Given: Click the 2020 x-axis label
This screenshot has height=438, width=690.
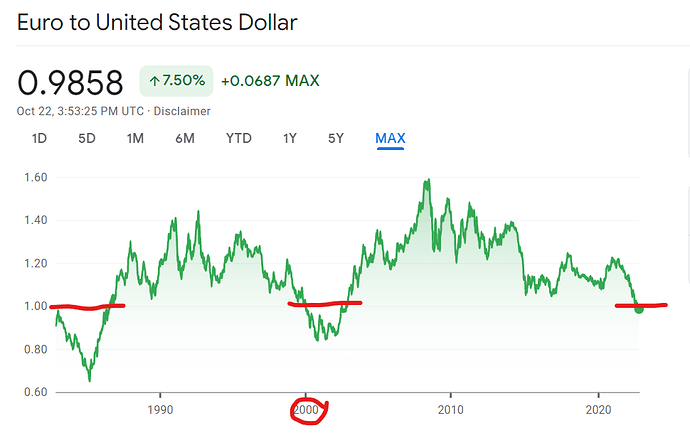Looking at the screenshot, I should pyautogui.click(x=598, y=409).
